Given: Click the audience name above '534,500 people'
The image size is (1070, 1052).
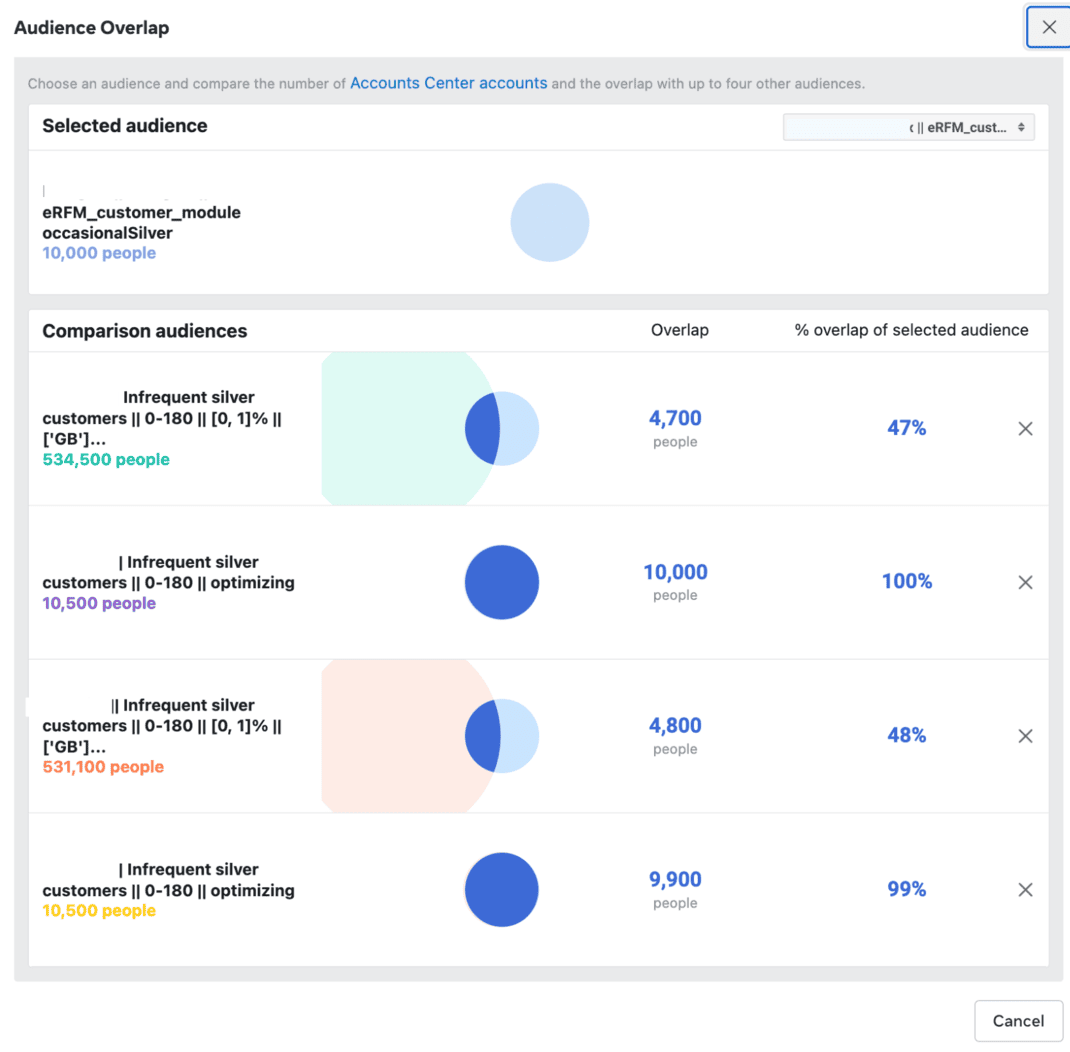Looking at the screenshot, I should (162, 418).
